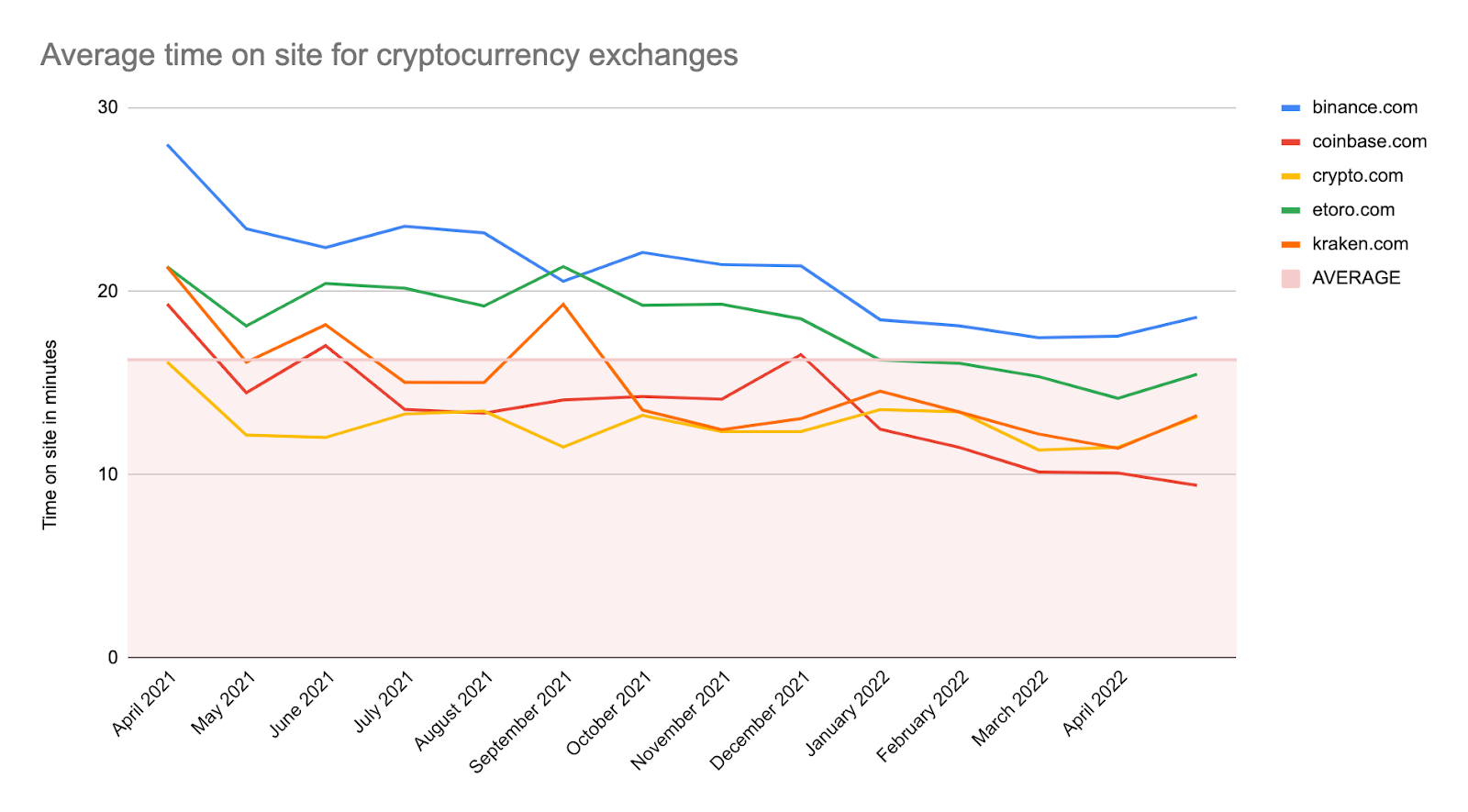1468x812 pixels.
Task: Click the blue binance.com legend swatch
Action: pyautogui.click(x=1291, y=108)
